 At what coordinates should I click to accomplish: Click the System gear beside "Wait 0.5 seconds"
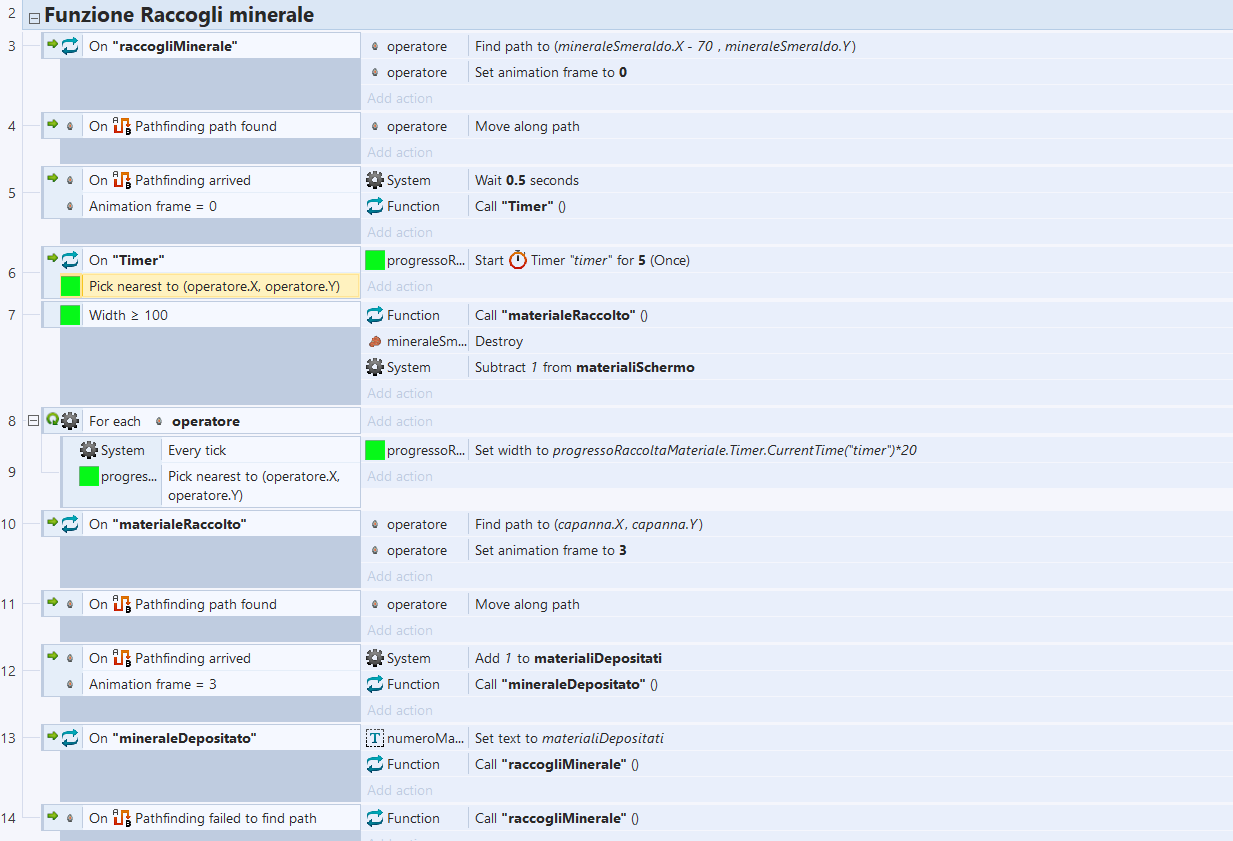[x=375, y=180]
